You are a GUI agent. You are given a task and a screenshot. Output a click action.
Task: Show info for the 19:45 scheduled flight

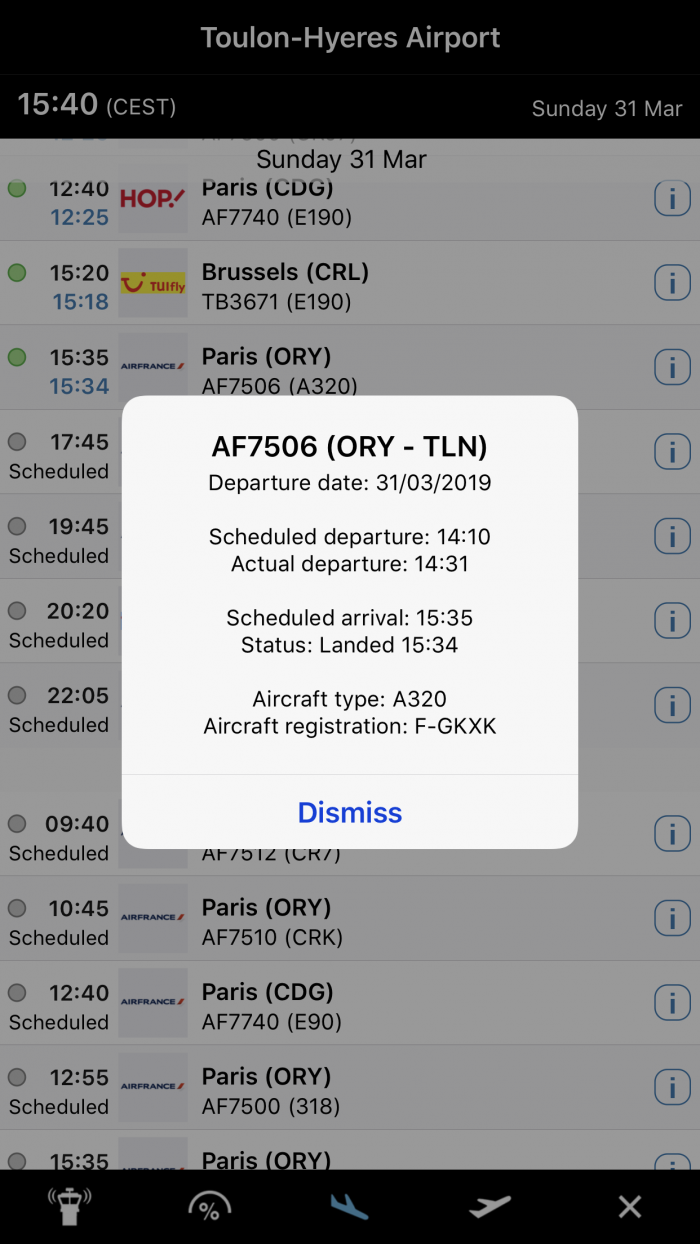[672, 537]
